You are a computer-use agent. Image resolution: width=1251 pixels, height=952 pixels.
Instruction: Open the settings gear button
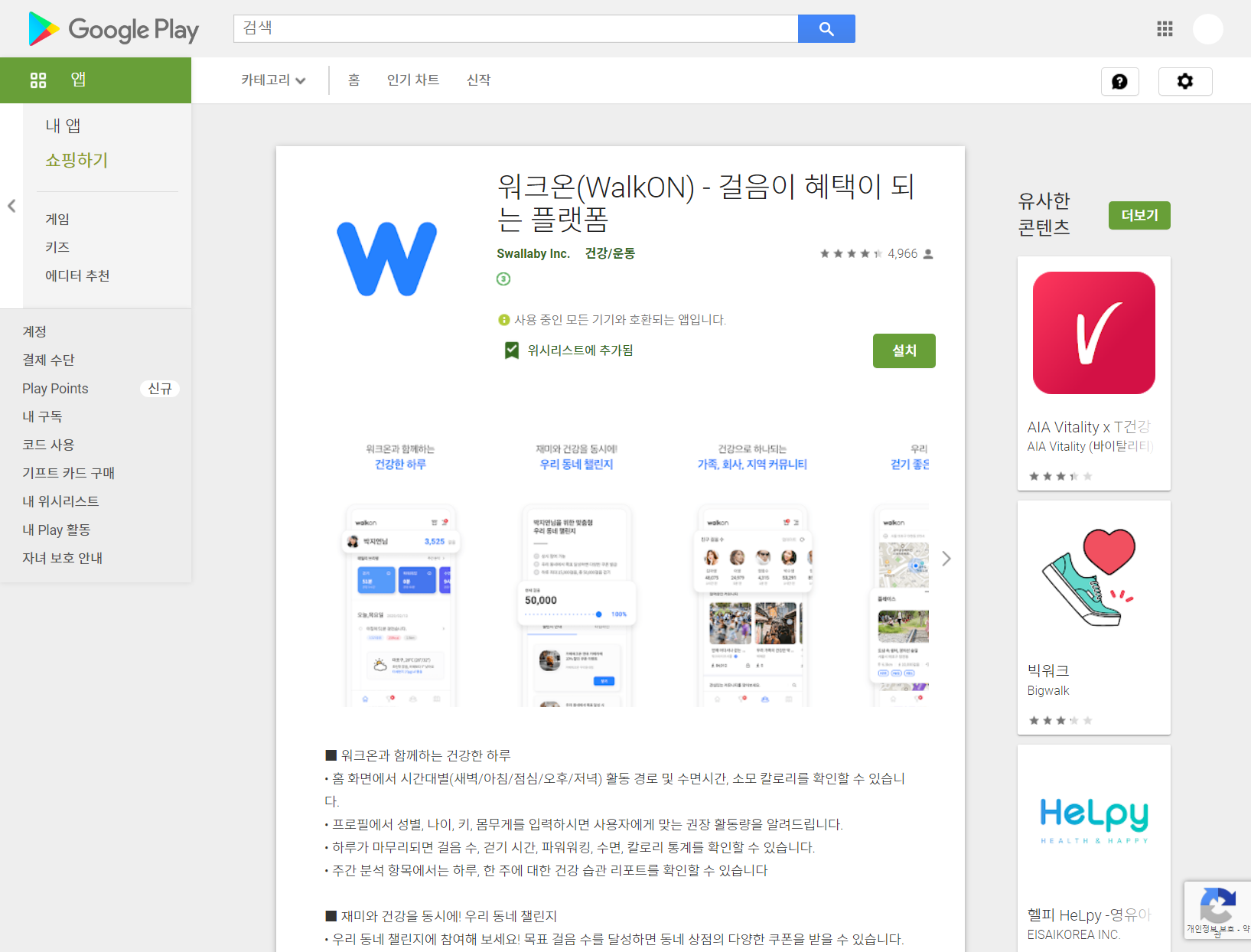1185,81
